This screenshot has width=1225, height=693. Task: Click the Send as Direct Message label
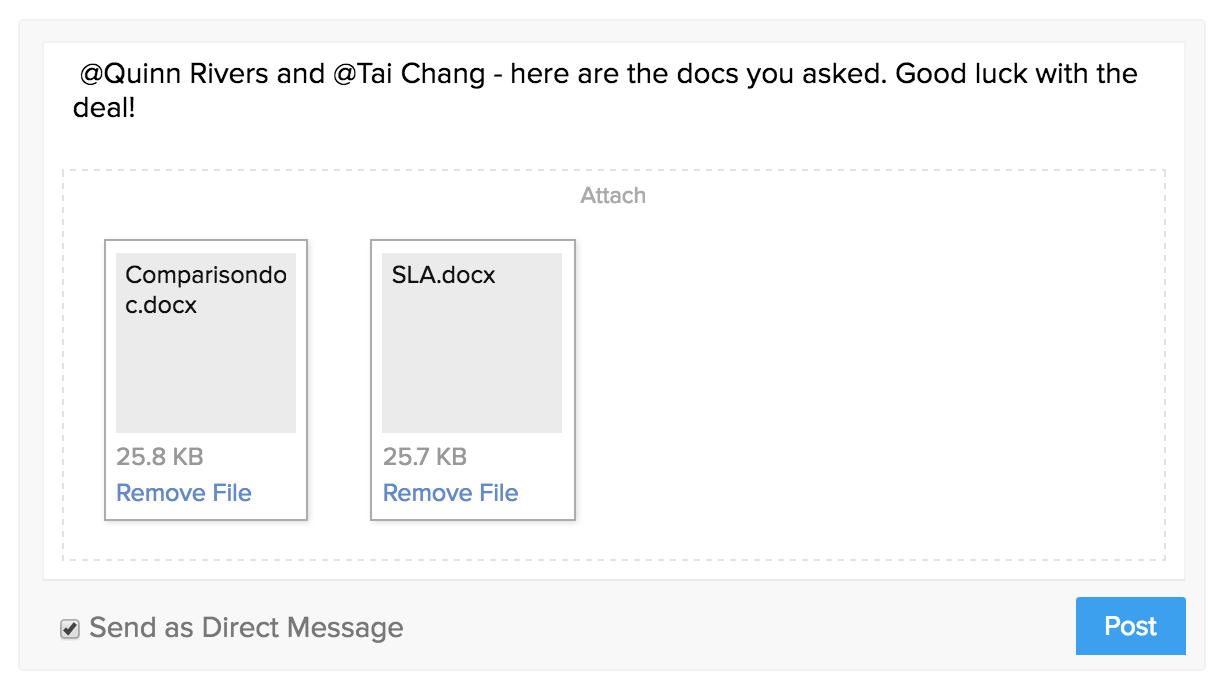pyautogui.click(x=246, y=628)
